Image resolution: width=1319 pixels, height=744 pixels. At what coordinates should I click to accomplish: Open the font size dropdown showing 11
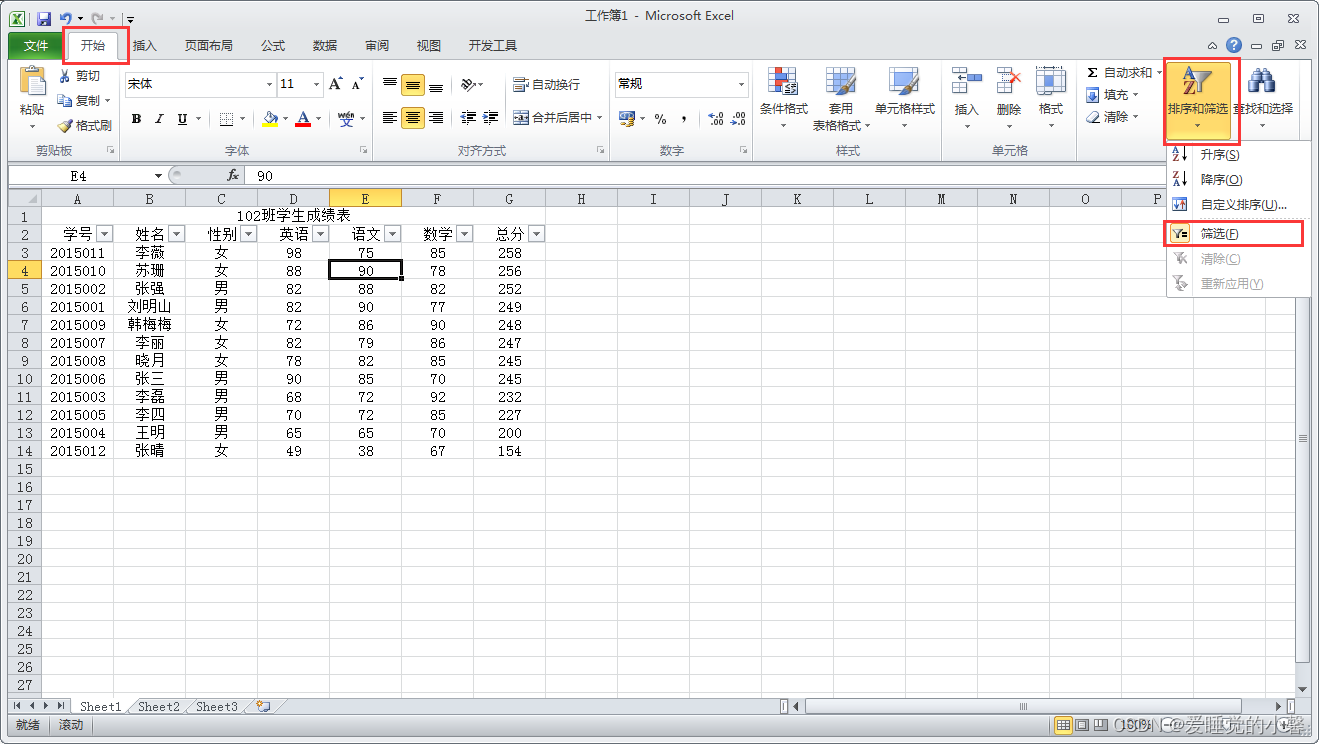click(317, 84)
